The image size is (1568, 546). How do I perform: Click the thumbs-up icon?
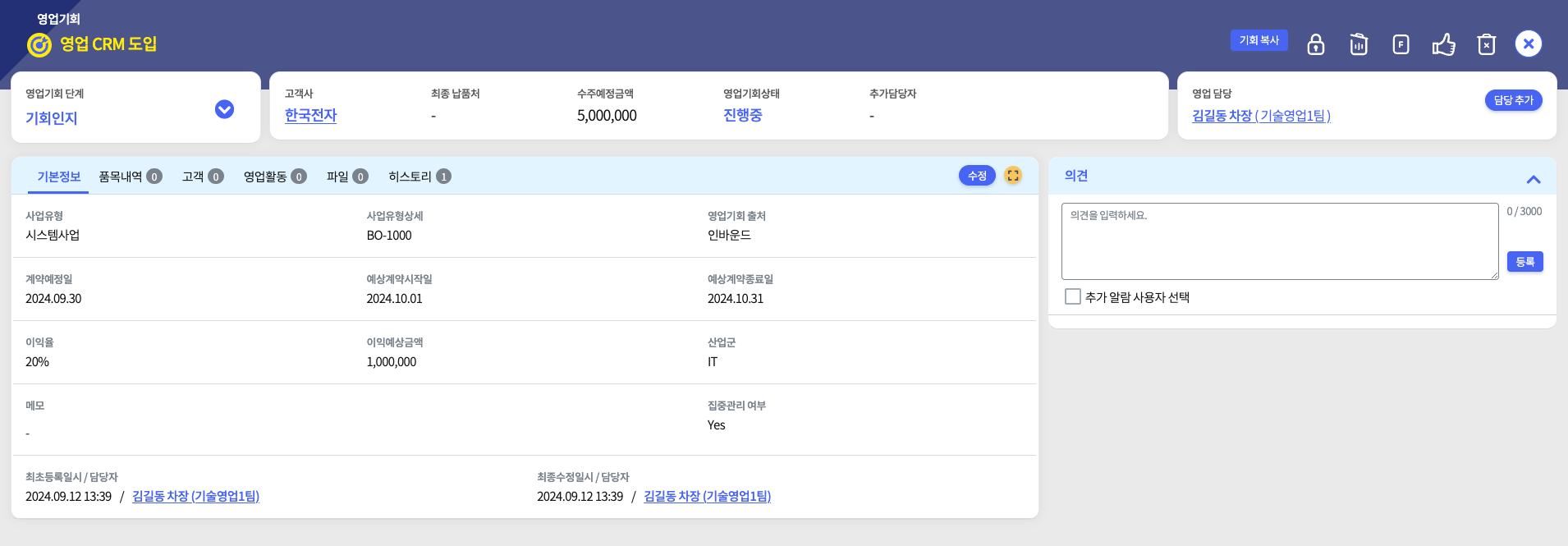[1444, 44]
